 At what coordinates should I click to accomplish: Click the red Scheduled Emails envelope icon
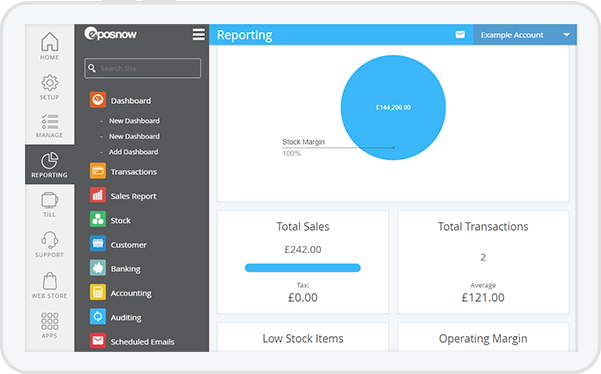click(x=98, y=340)
